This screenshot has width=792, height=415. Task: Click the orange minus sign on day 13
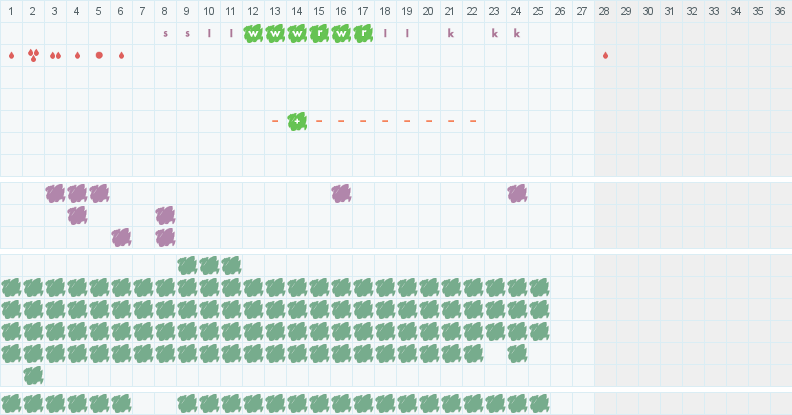coord(275,121)
